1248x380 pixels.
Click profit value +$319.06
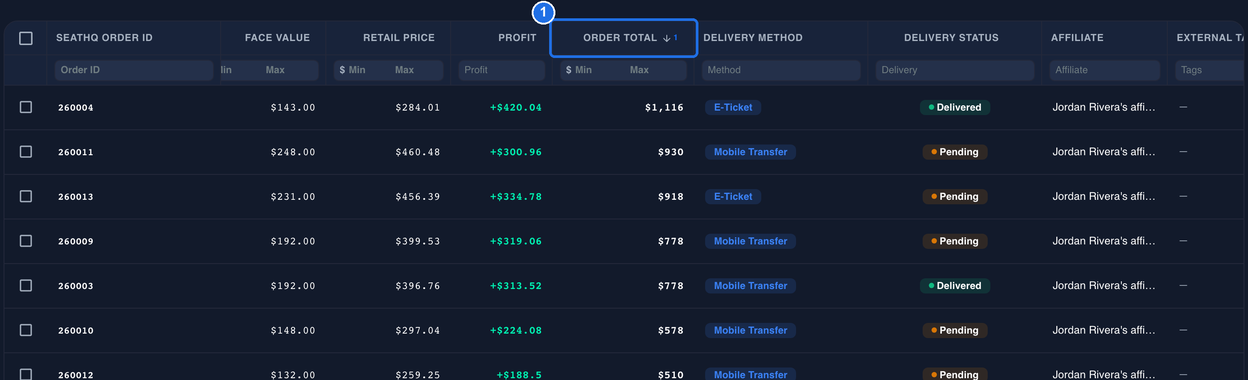click(516, 241)
